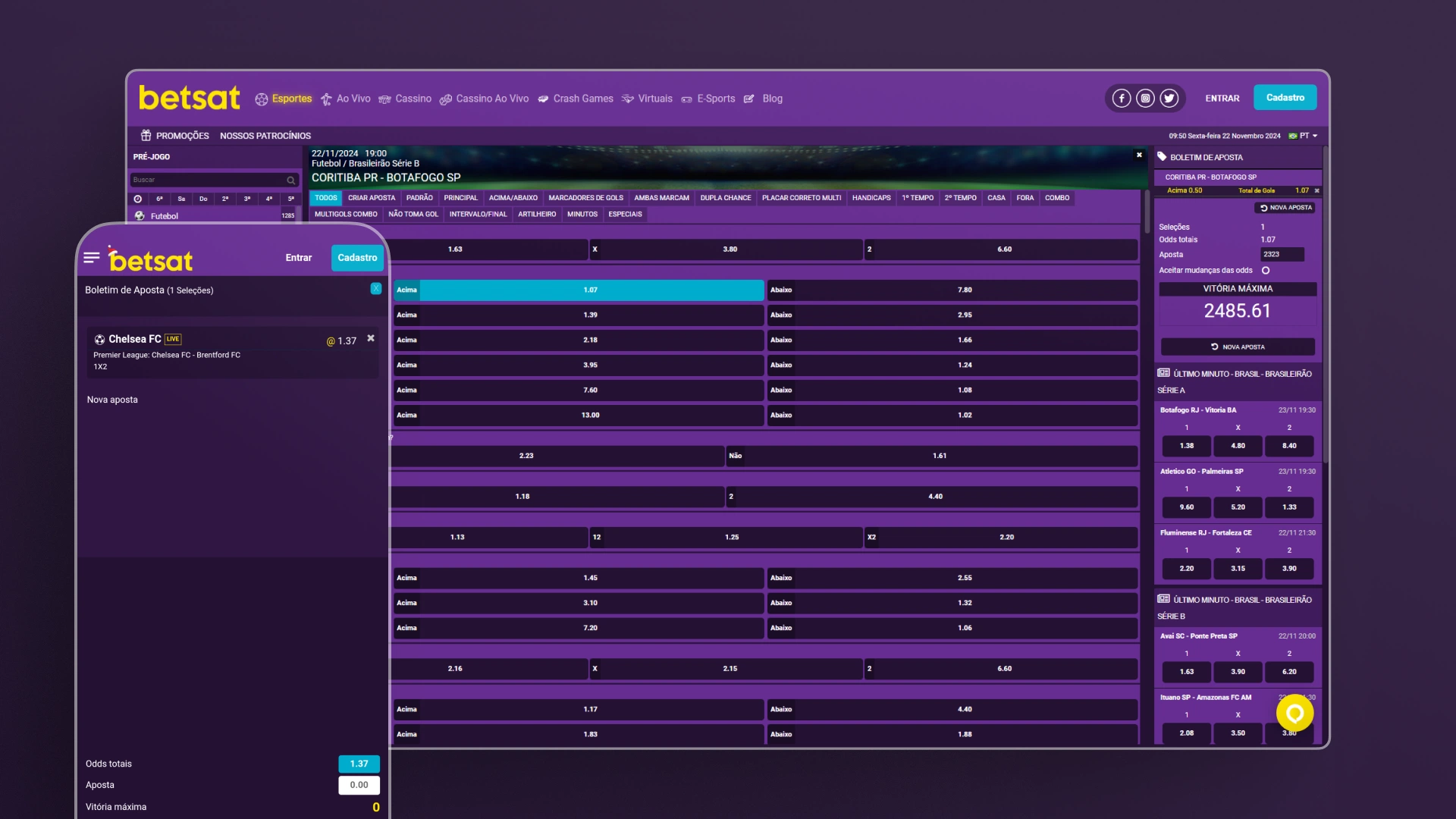Switch to the TODOS market tab

[326, 198]
